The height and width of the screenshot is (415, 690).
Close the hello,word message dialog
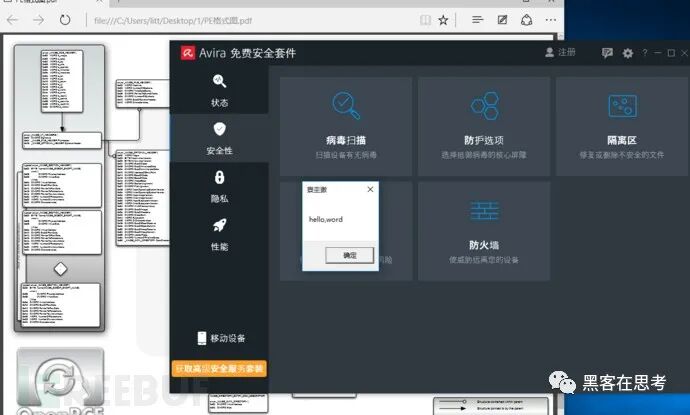pyautogui.click(x=370, y=189)
